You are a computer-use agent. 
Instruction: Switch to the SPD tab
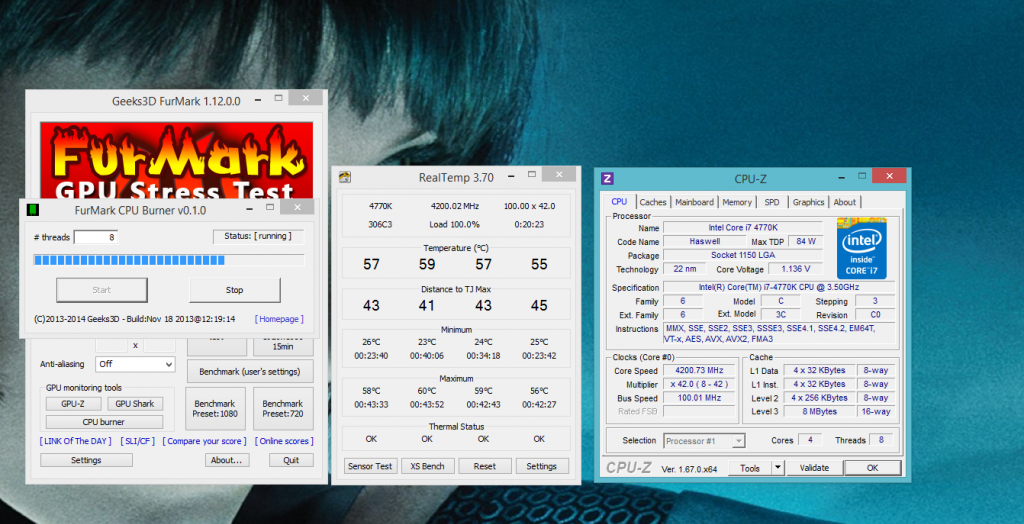coord(772,202)
